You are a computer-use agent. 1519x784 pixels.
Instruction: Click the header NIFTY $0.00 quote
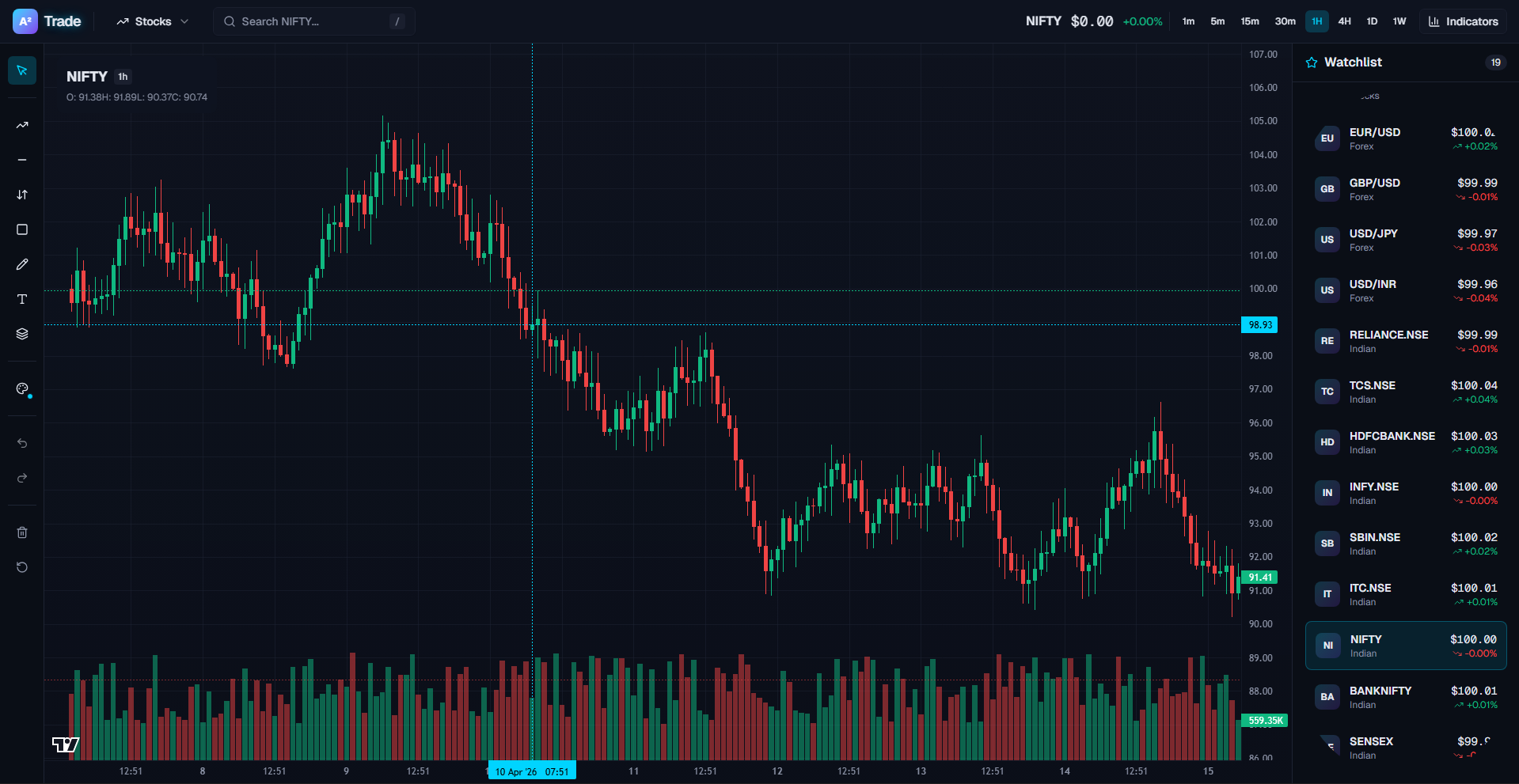point(1069,21)
